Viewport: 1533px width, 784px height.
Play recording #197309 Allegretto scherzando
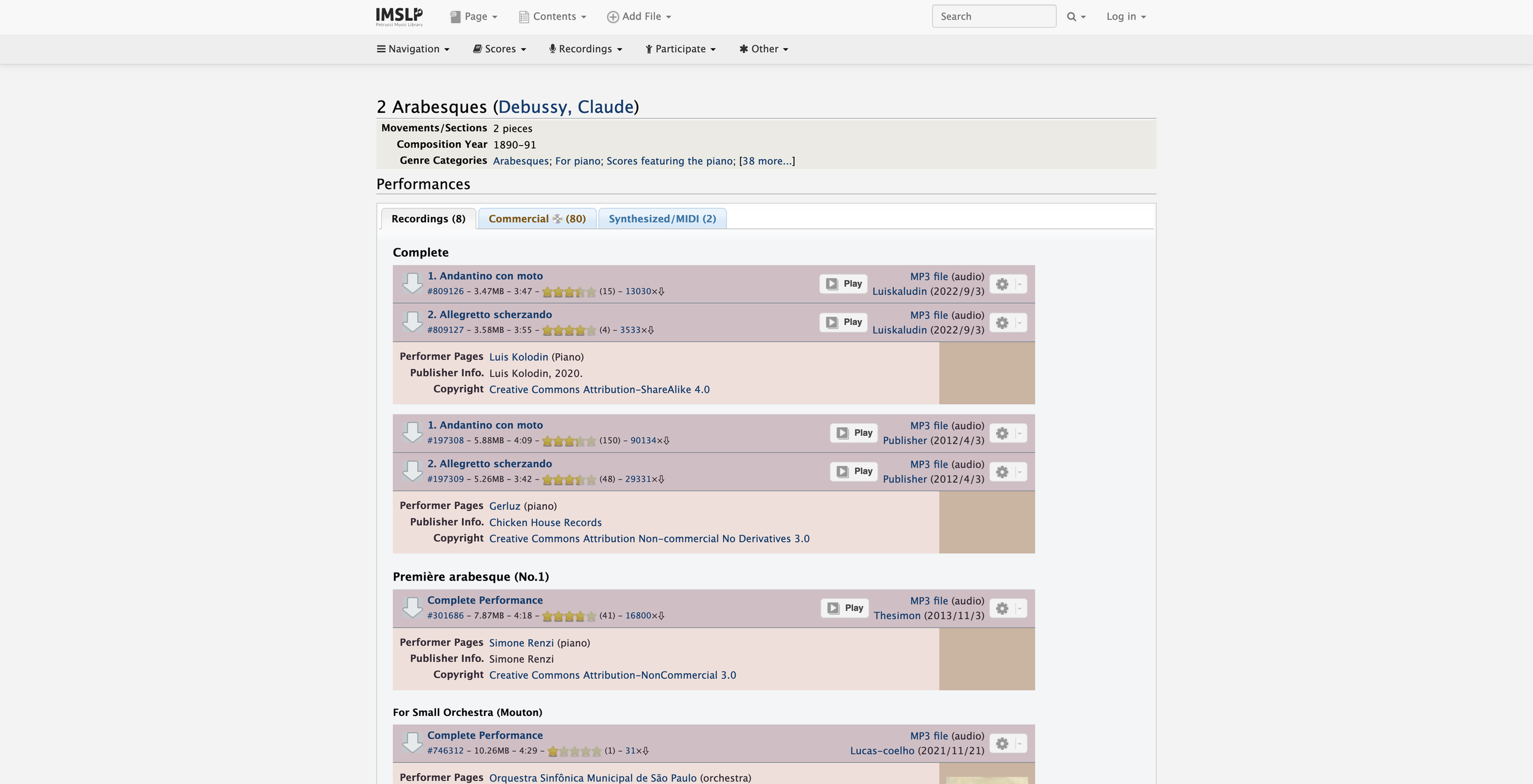(x=854, y=471)
